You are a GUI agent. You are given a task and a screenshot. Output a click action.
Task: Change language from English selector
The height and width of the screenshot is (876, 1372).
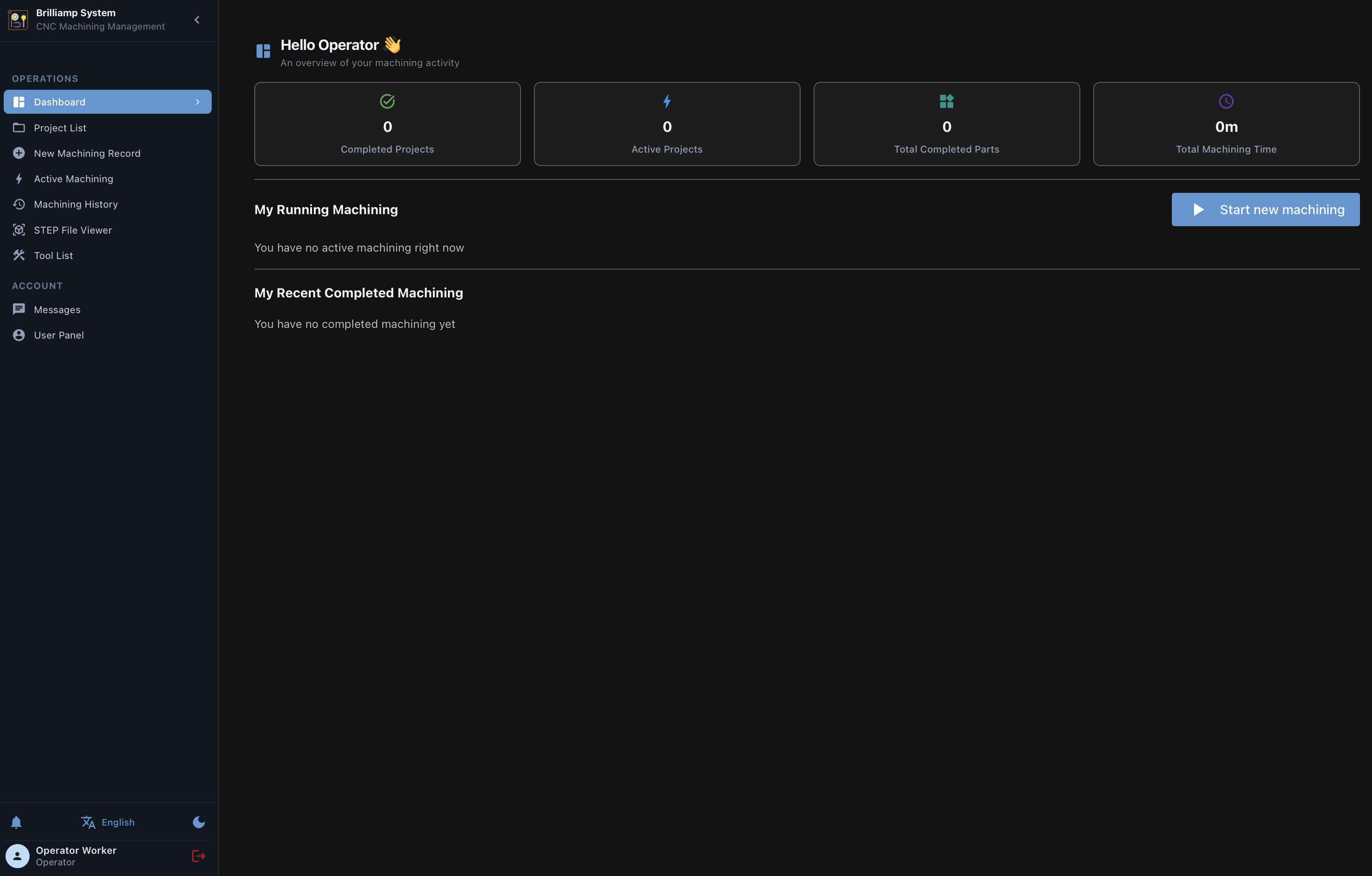[108, 822]
